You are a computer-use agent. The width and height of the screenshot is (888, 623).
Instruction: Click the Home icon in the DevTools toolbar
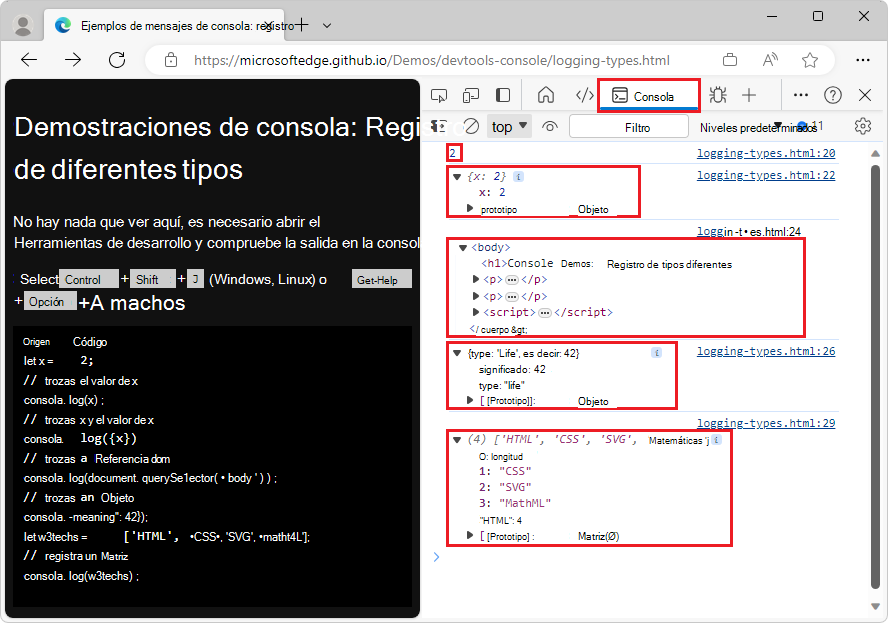click(x=545, y=95)
